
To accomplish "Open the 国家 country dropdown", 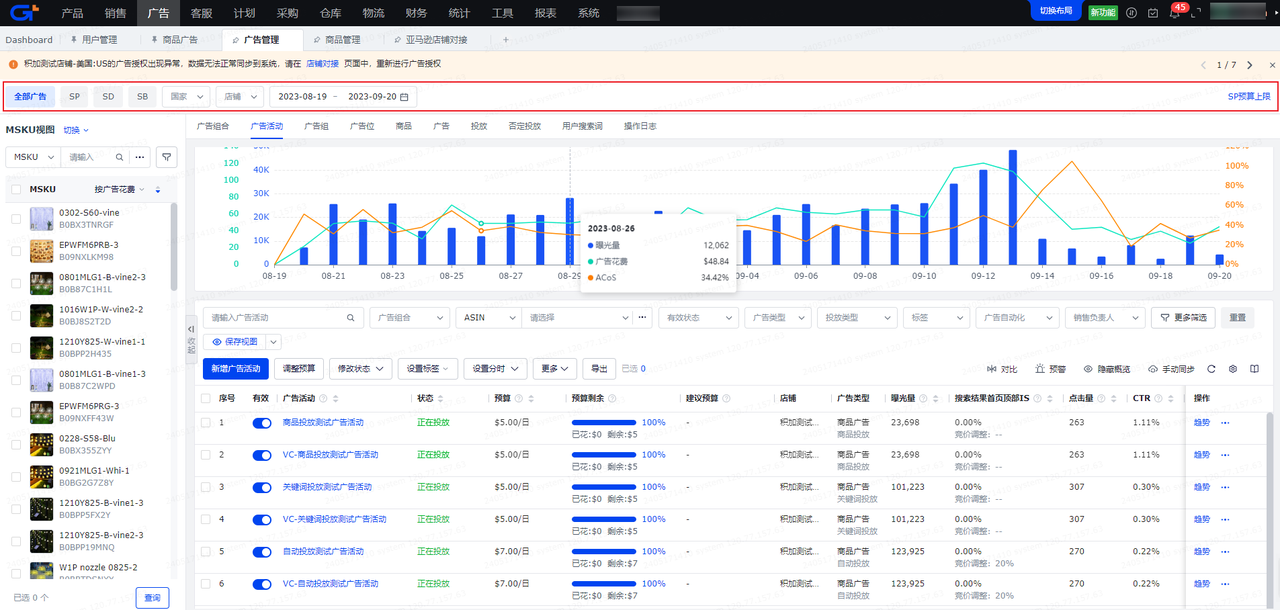I will coord(187,97).
